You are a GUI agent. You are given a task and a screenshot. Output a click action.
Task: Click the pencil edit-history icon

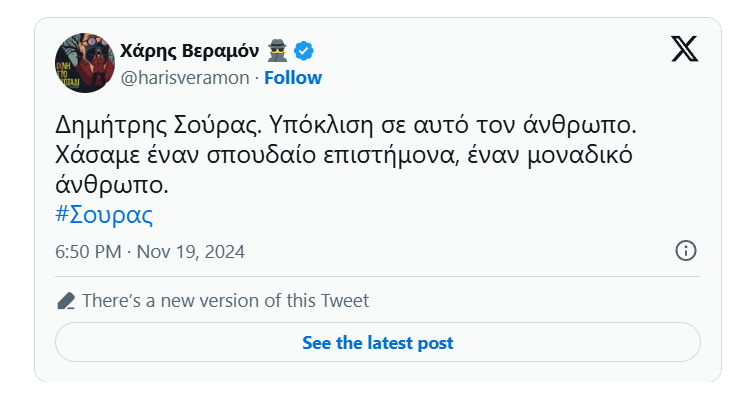coord(66,300)
